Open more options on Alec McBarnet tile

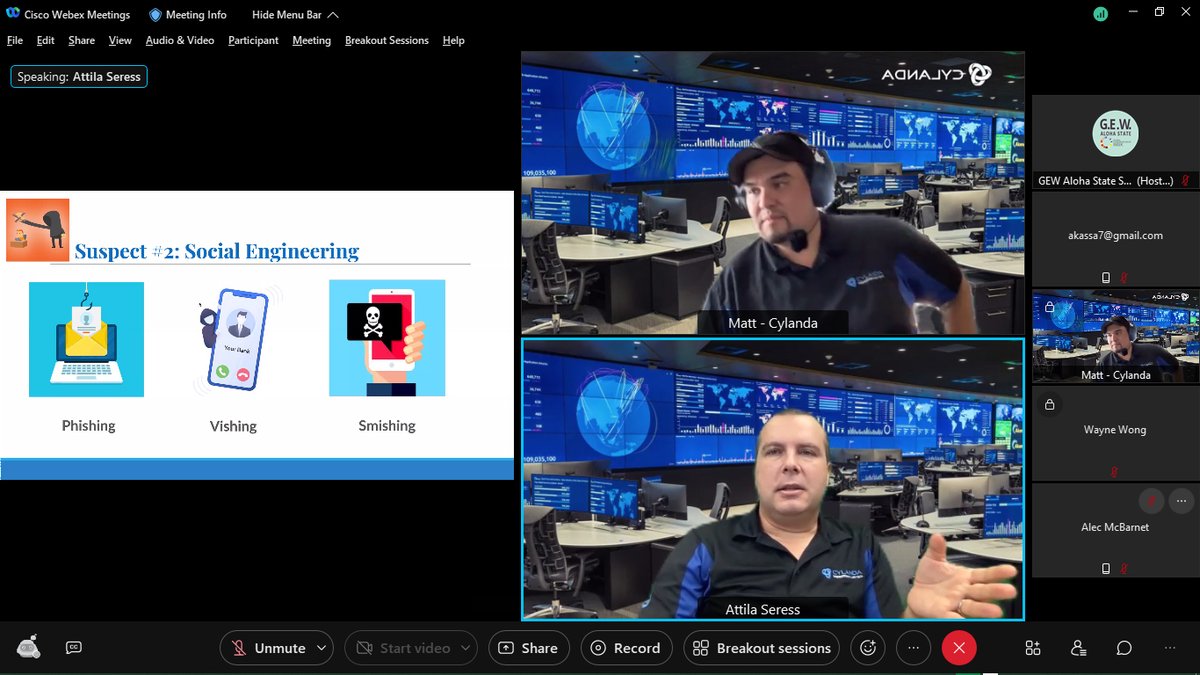point(1181,500)
